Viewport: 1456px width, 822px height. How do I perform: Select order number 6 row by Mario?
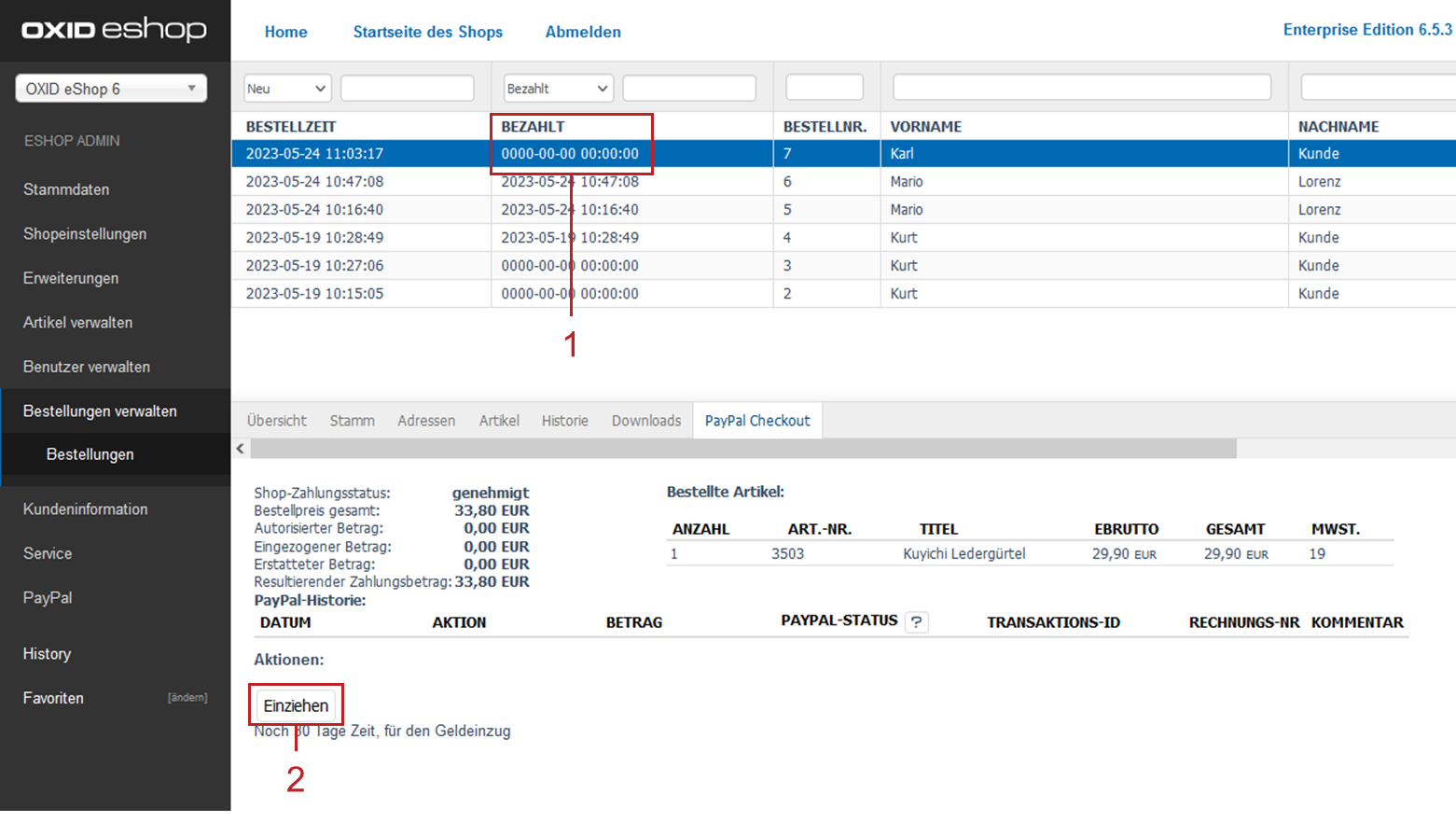click(x=905, y=182)
